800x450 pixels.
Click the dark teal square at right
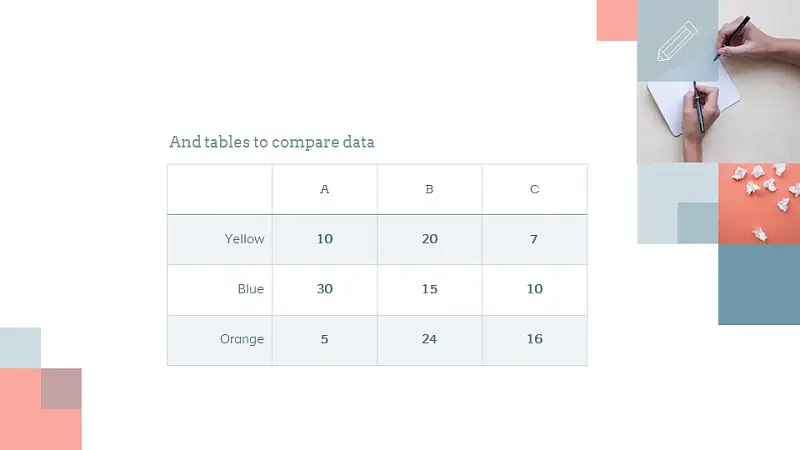click(759, 284)
